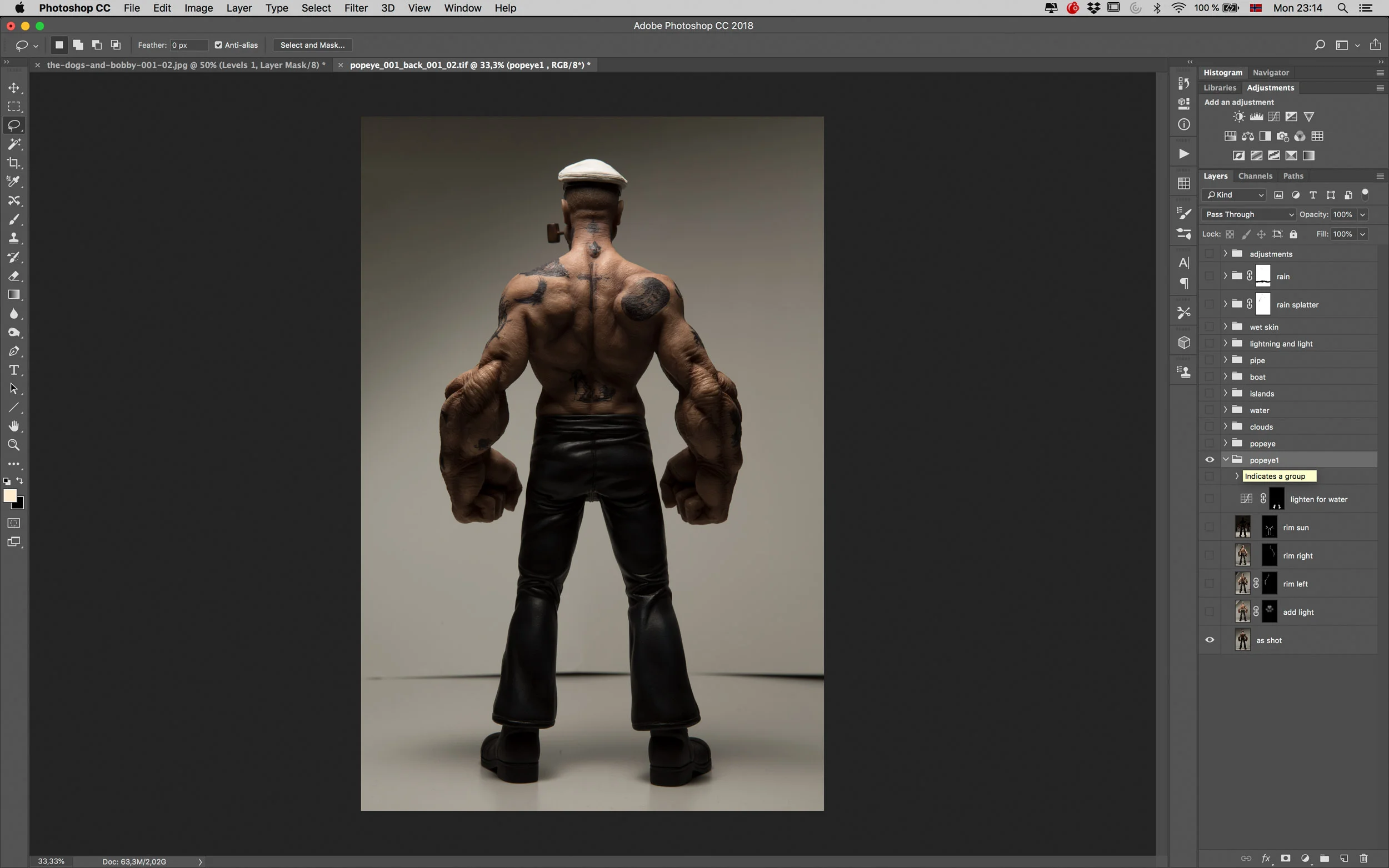
Task: Toggle the Anti-alias checkbox
Action: click(x=218, y=45)
